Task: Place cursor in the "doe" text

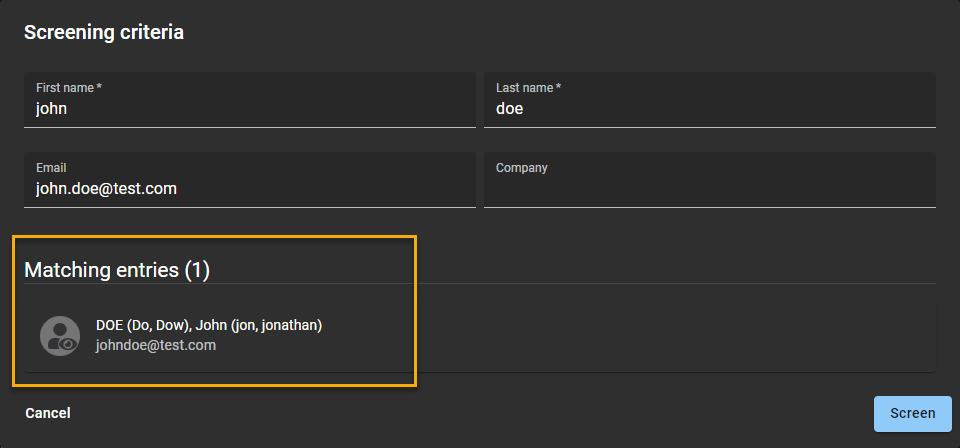Action: click(x=509, y=108)
